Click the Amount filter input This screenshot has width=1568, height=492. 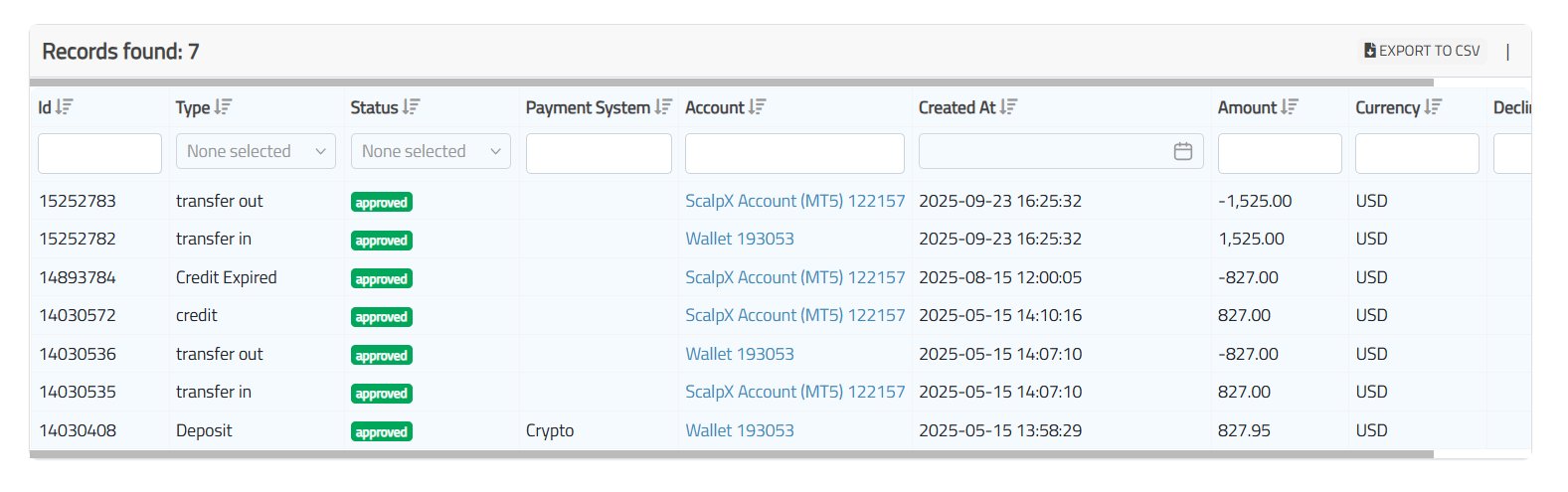(1280, 154)
